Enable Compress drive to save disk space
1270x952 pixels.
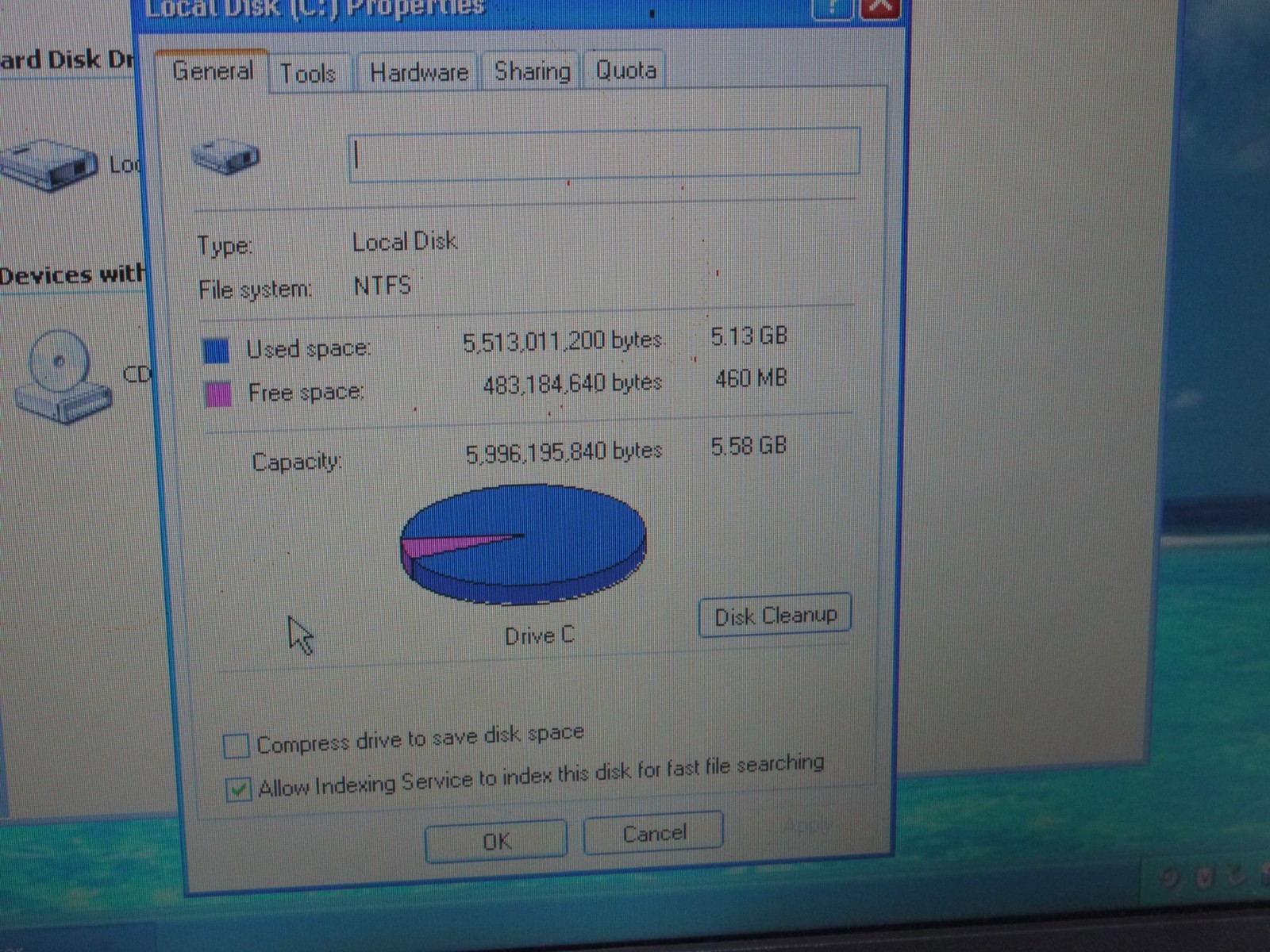click(x=236, y=746)
